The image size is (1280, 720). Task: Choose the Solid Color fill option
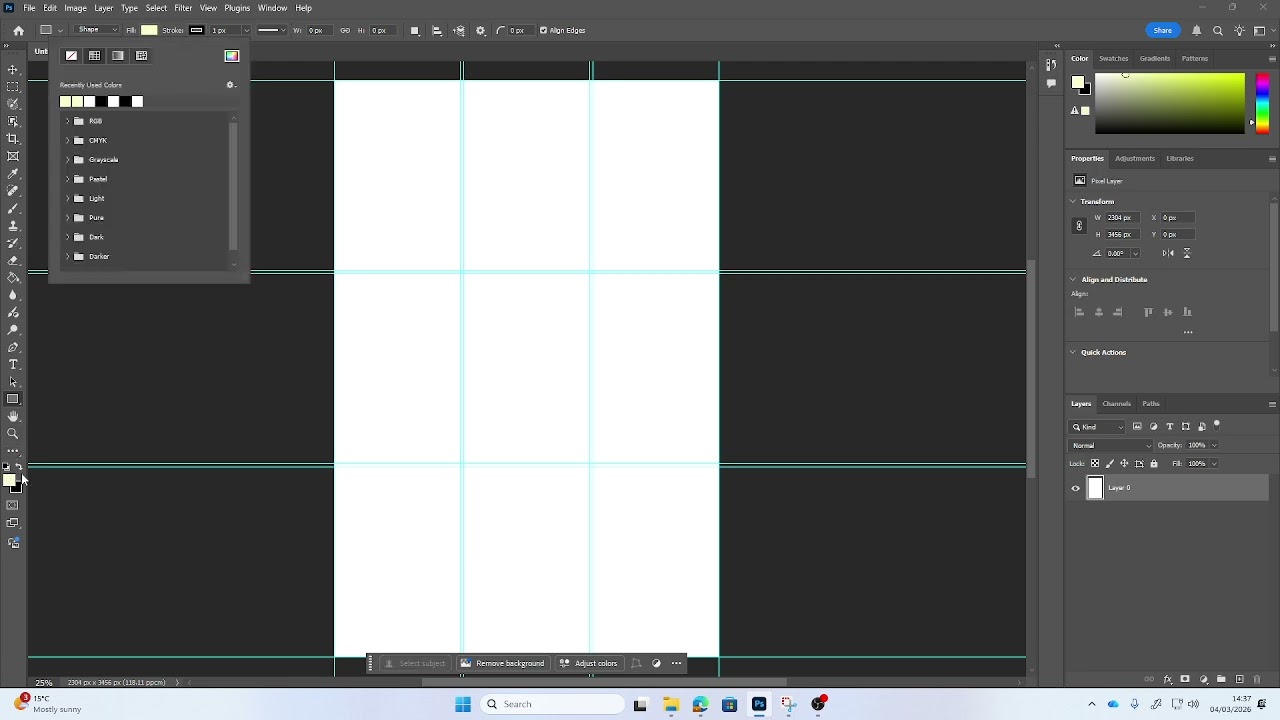click(x=94, y=56)
